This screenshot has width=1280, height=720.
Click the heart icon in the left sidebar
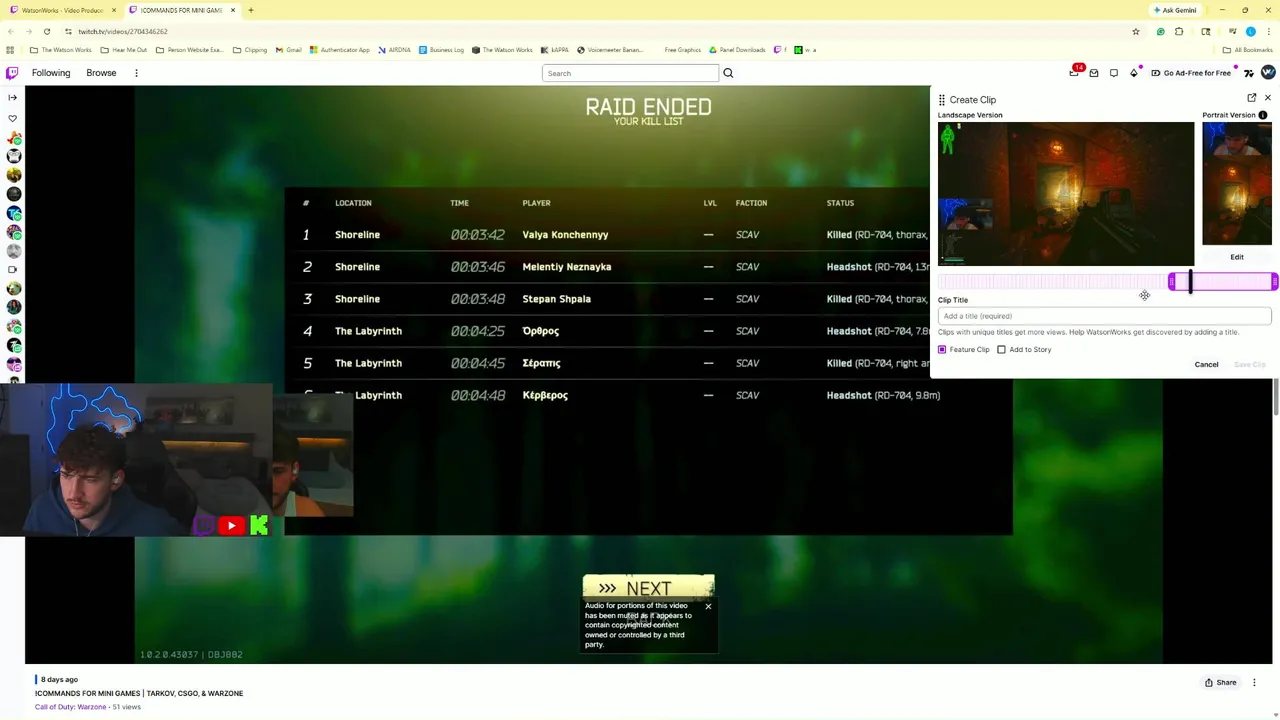[12, 118]
